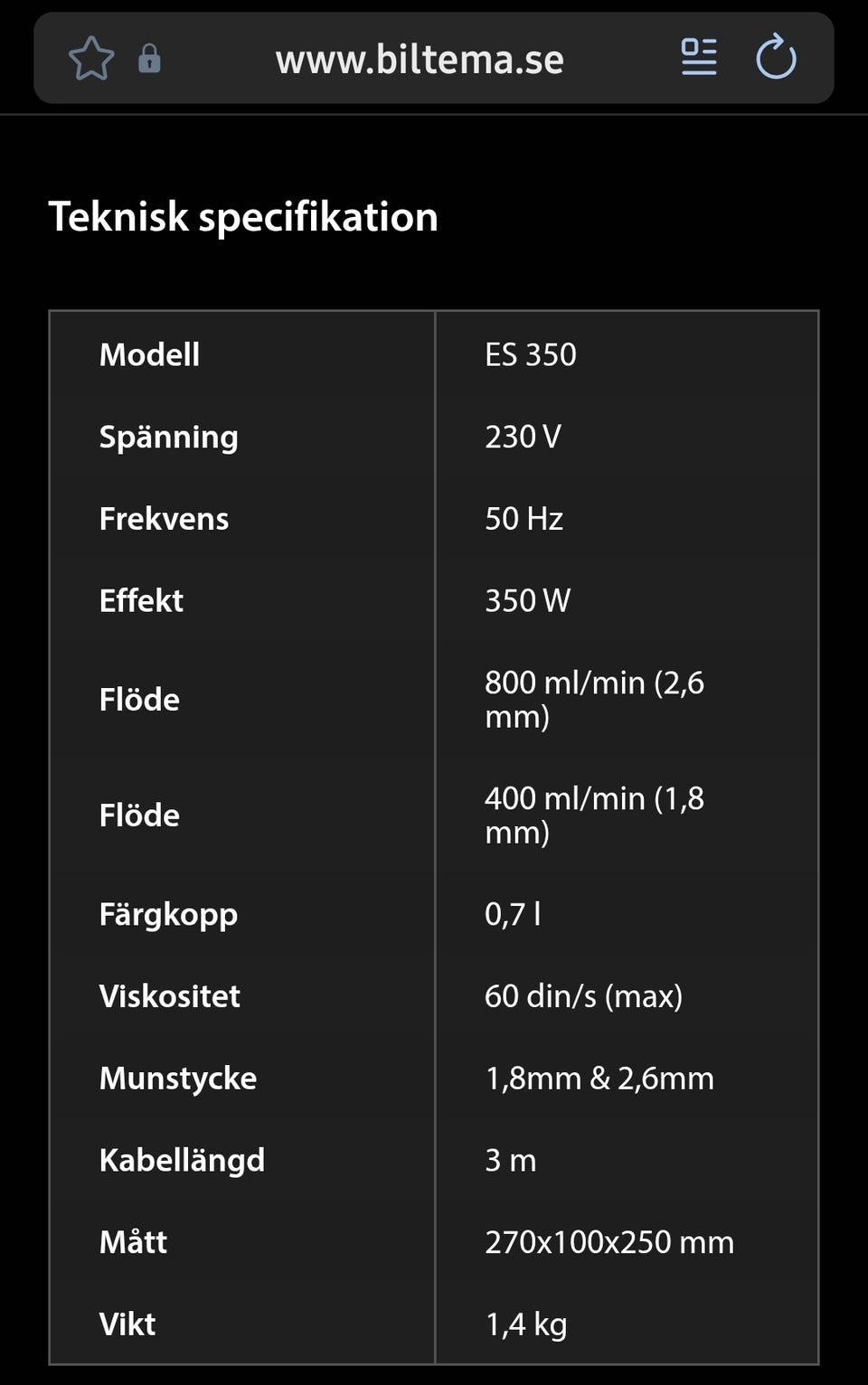Open reader mode view icon
The height and width of the screenshot is (1385, 868).
point(698,58)
